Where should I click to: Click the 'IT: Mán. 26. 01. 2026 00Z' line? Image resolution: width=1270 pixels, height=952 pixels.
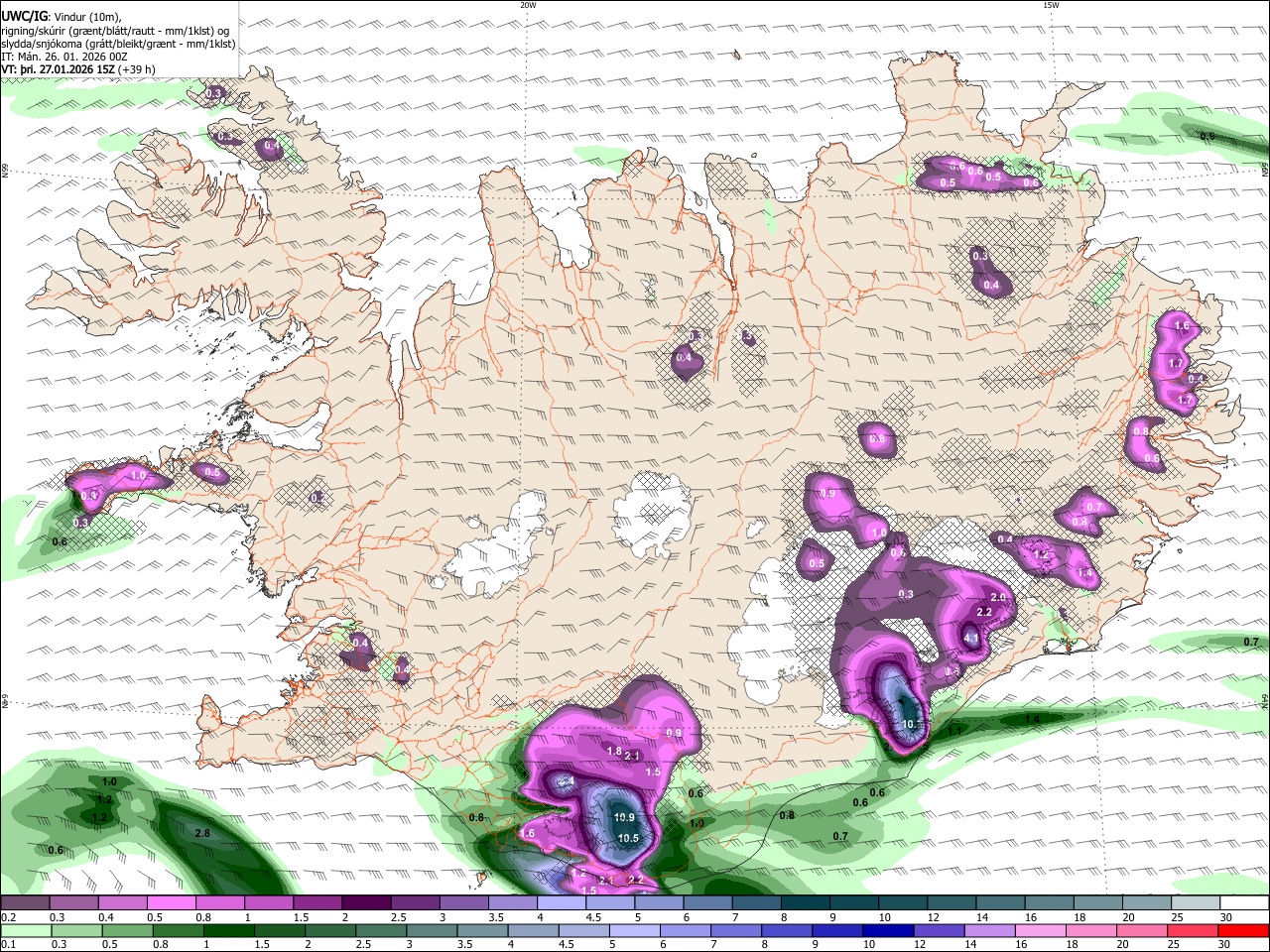(63, 57)
